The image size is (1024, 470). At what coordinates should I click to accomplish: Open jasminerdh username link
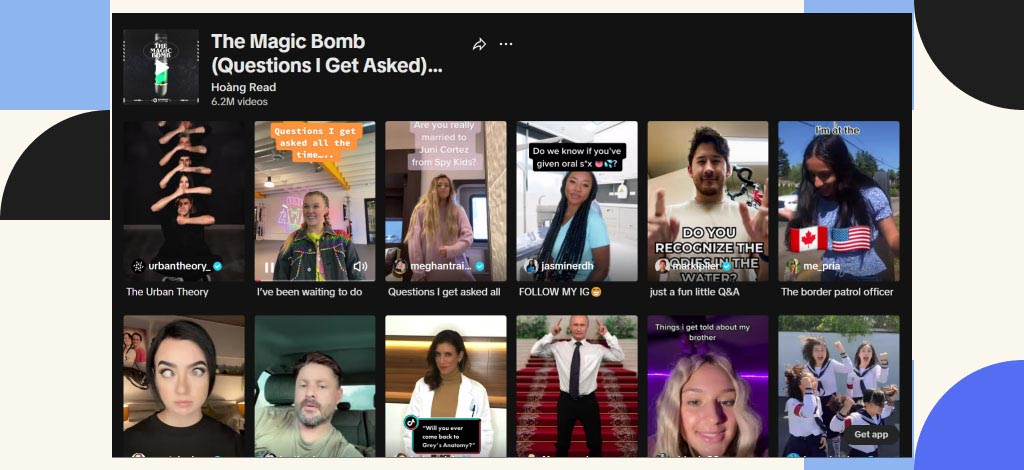[568, 266]
